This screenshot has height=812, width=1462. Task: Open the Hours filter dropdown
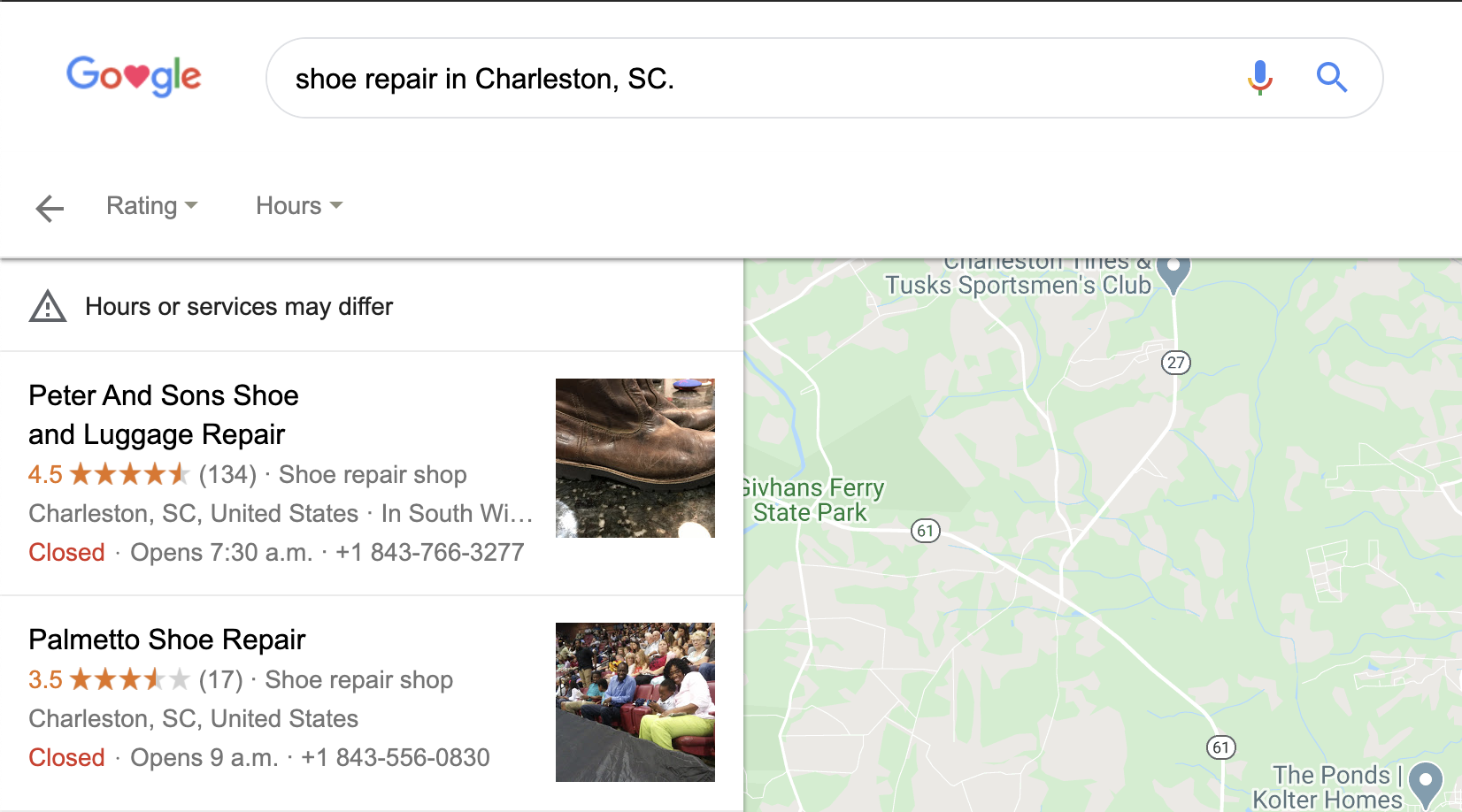coord(298,206)
